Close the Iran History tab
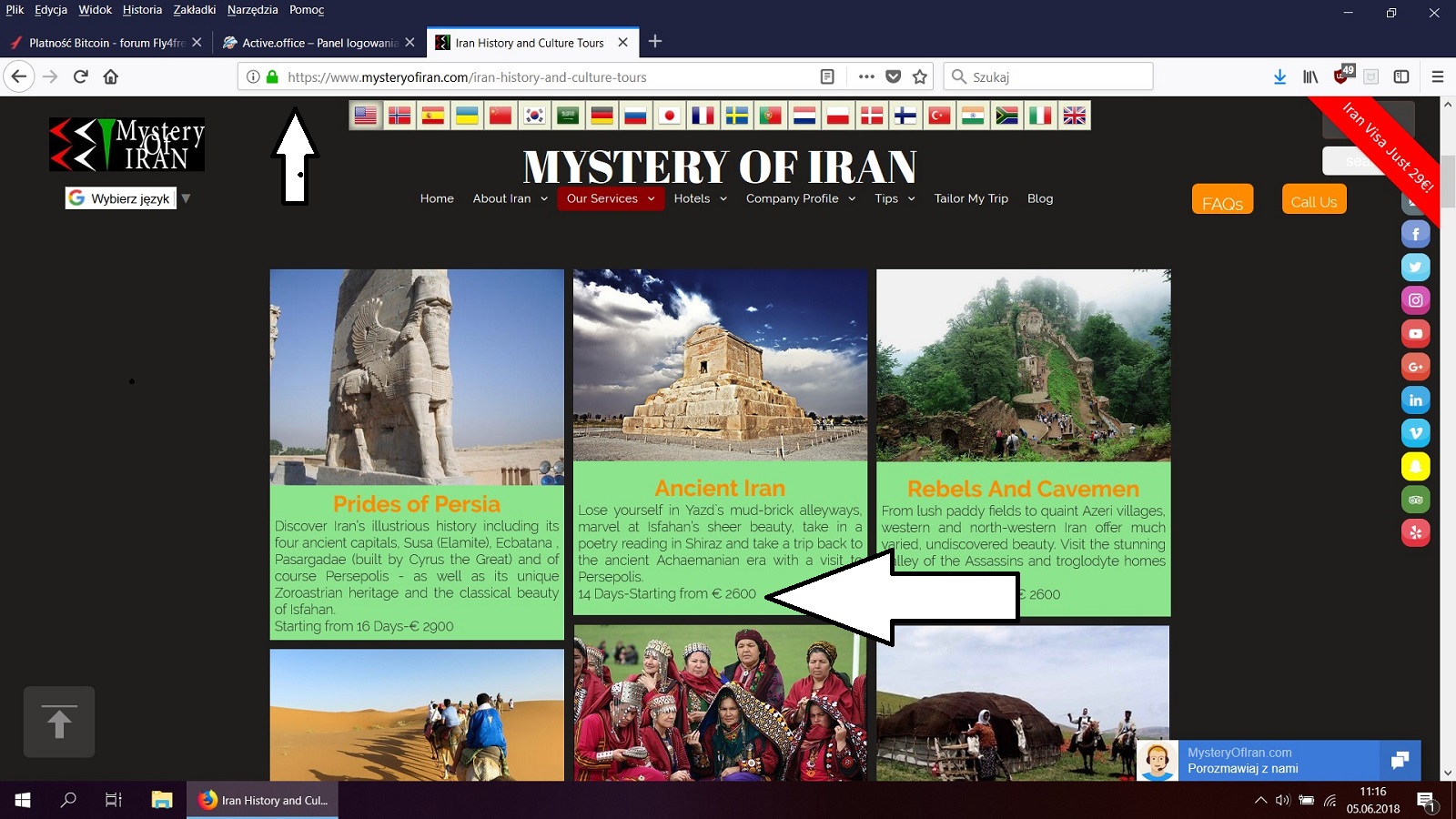Screen dimensions: 1456x819 tap(622, 43)
